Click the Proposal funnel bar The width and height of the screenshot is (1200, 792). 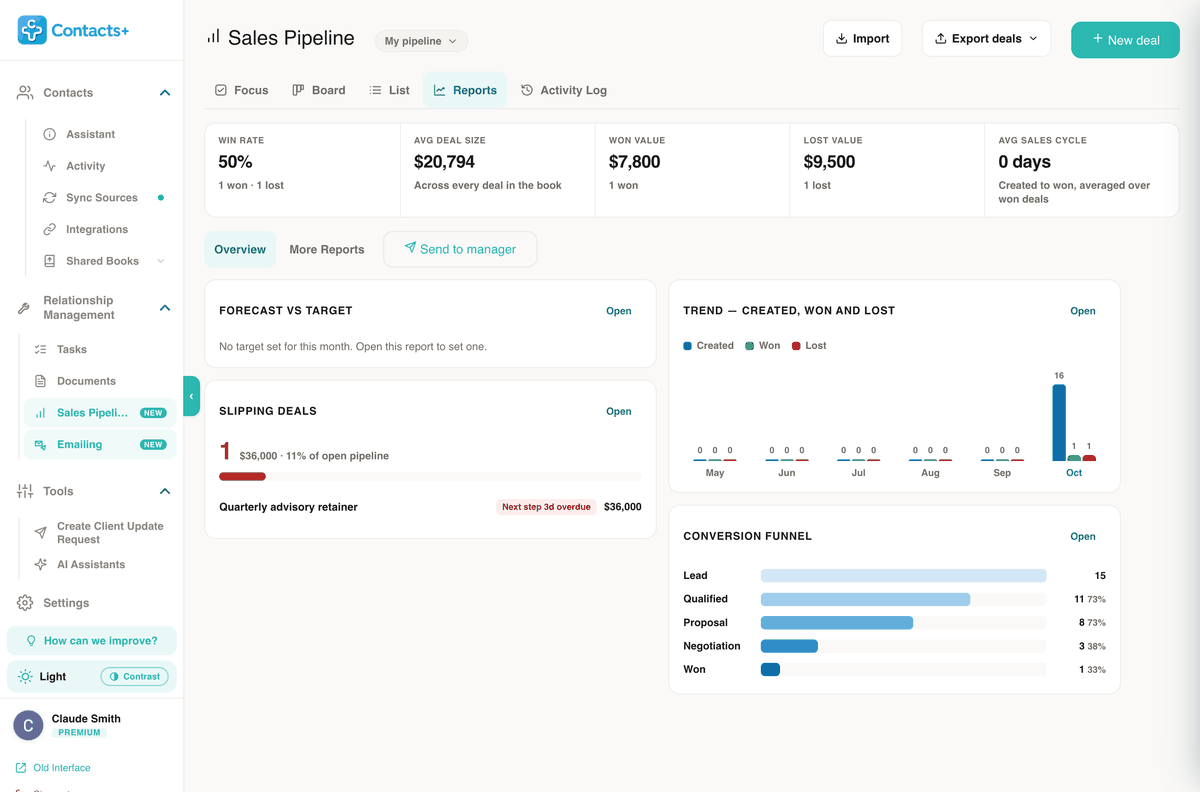(837, 622)
